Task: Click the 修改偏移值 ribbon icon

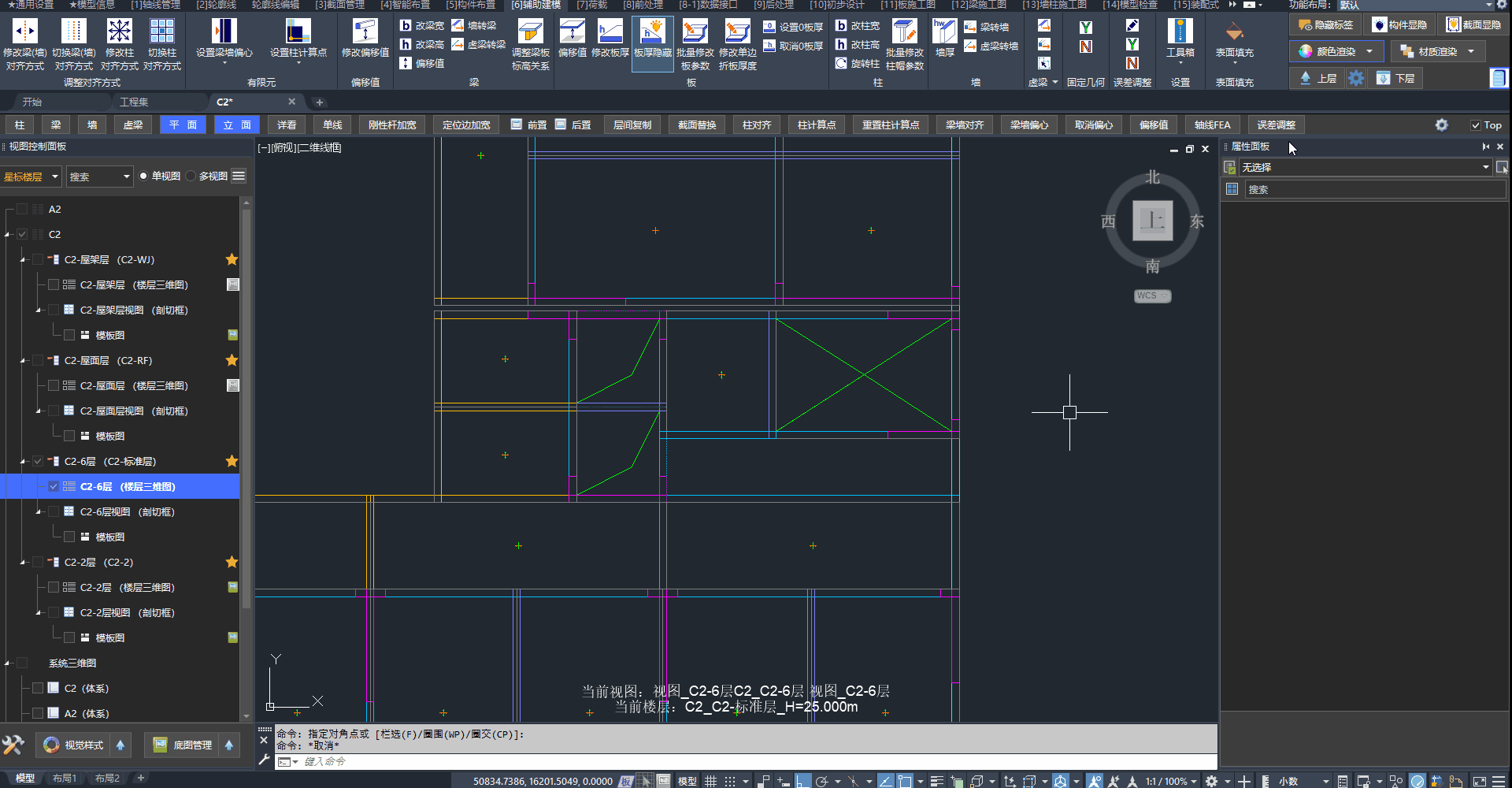Action: click(x=365, y=32)
